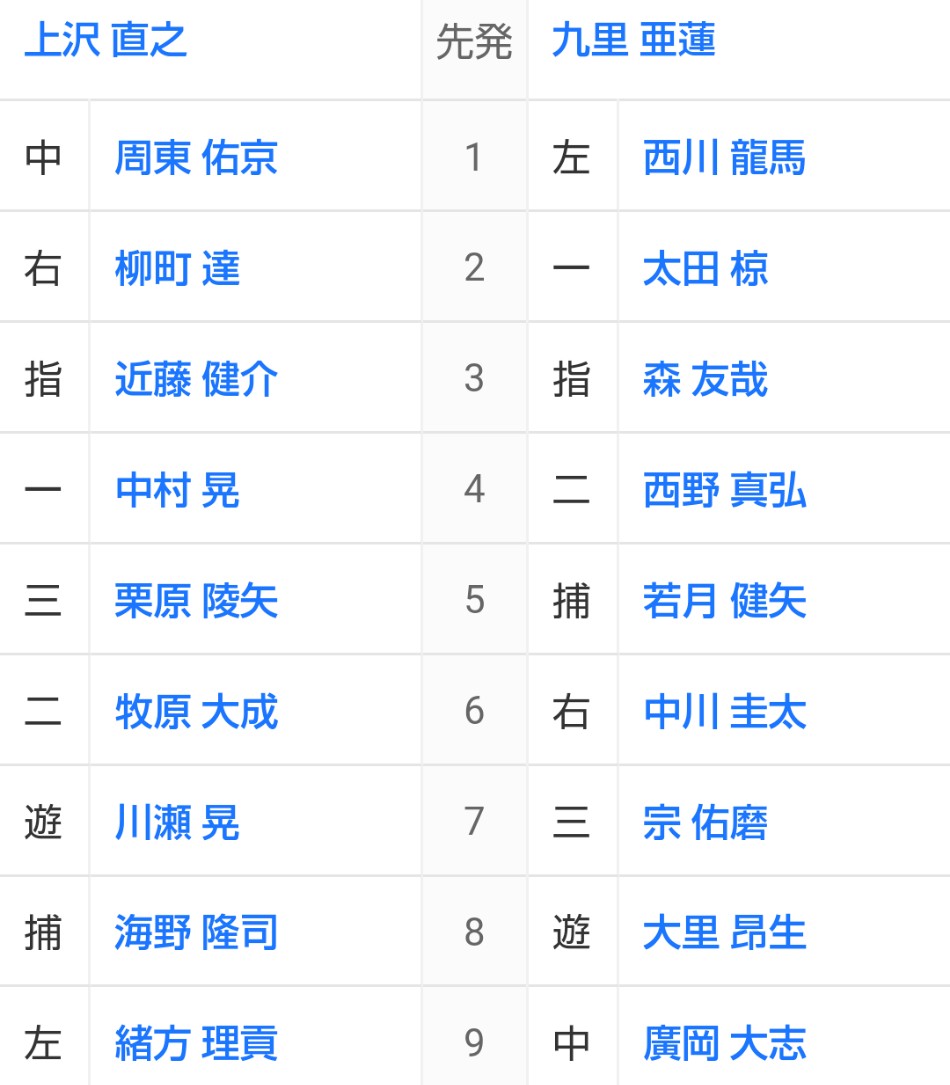Click designated hitter 森 友哉
The height and width of the screenshot is (1085, 950).
click(705, 380)
